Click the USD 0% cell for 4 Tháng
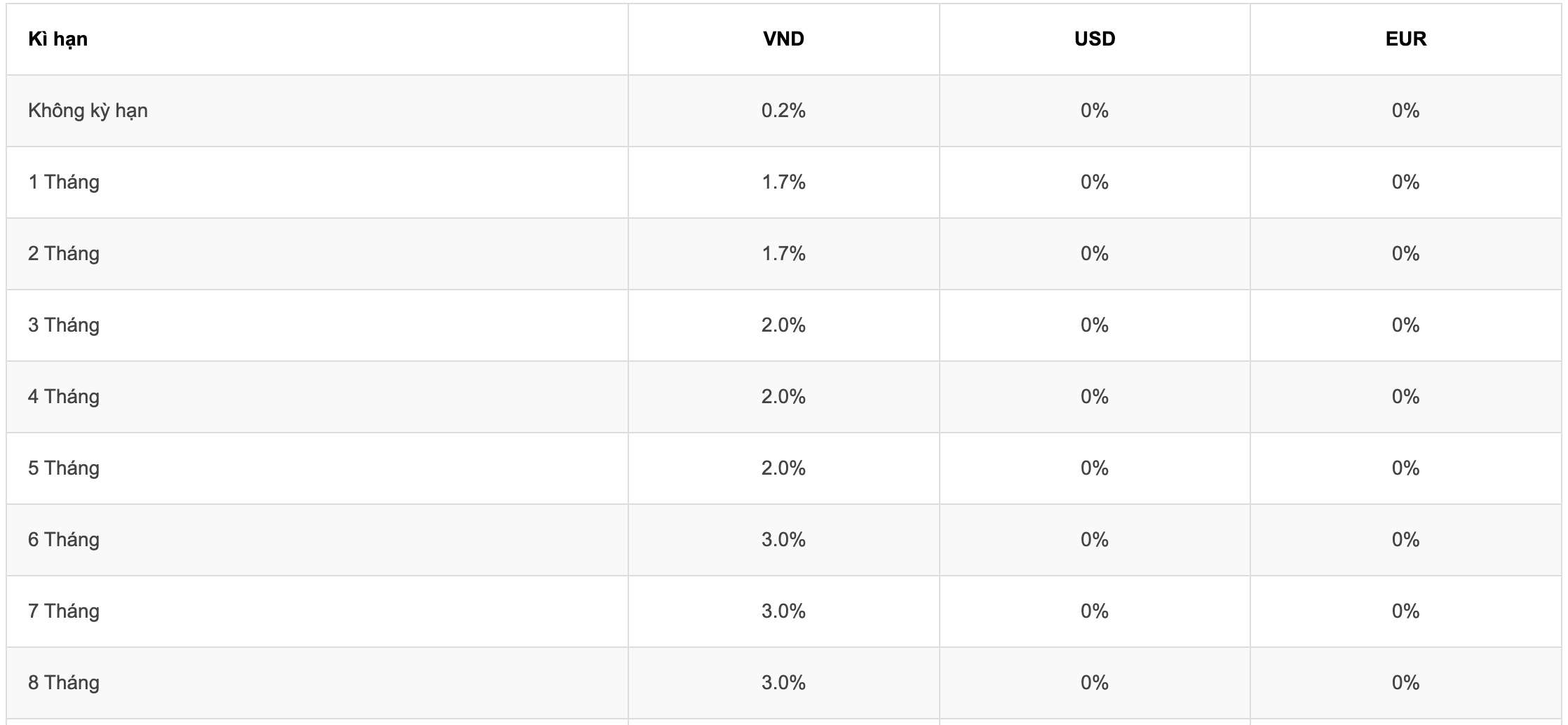The image size is (1568, 725). coord(1095,397)
